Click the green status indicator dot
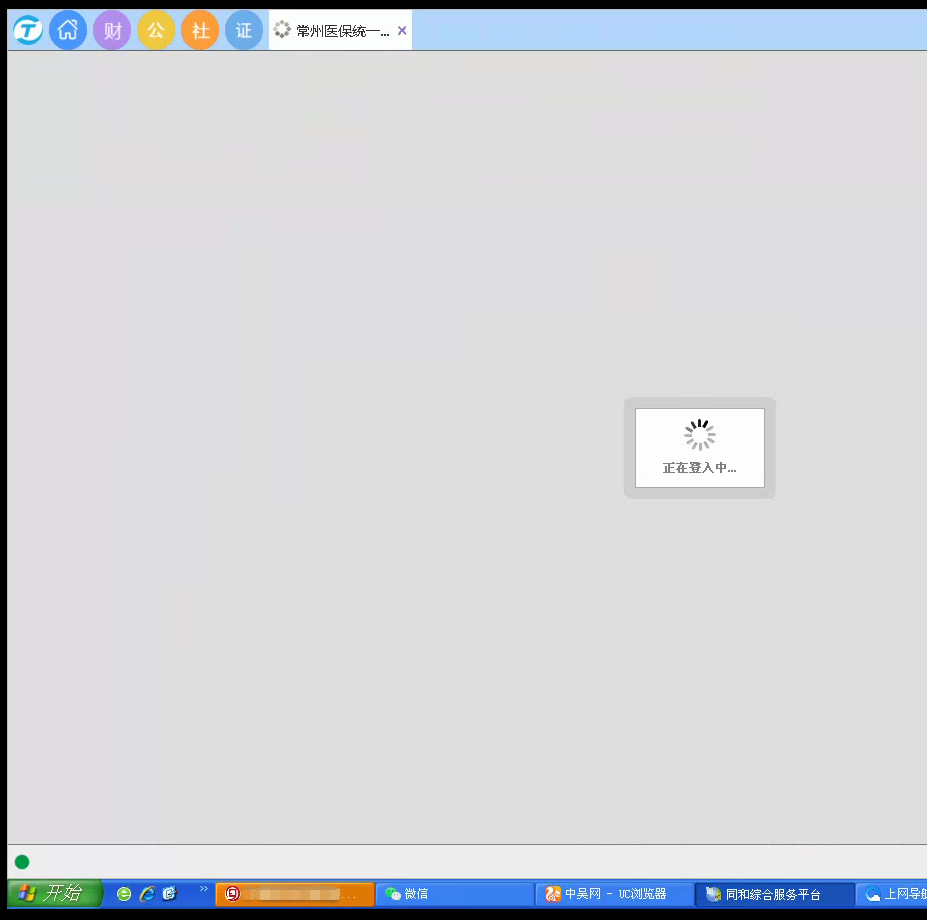Screen dimensions: 927x920 pyautogui.click(x=22, y=862)
